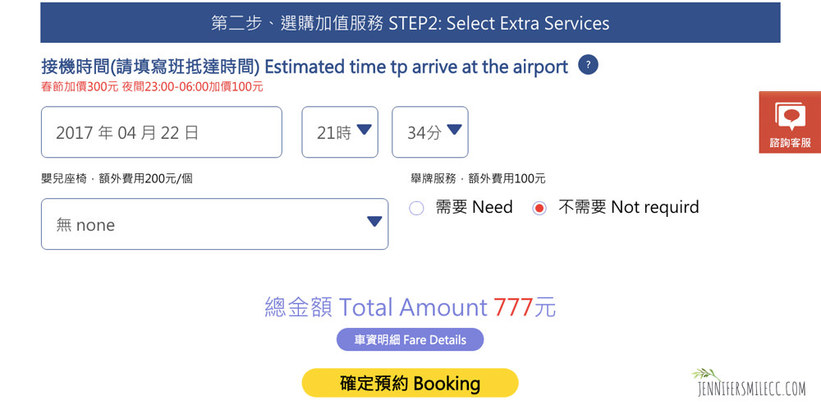The image size is (821, 410).
Task: Click the Estimated time arrival heading
Action: click(x=304, y=67)
